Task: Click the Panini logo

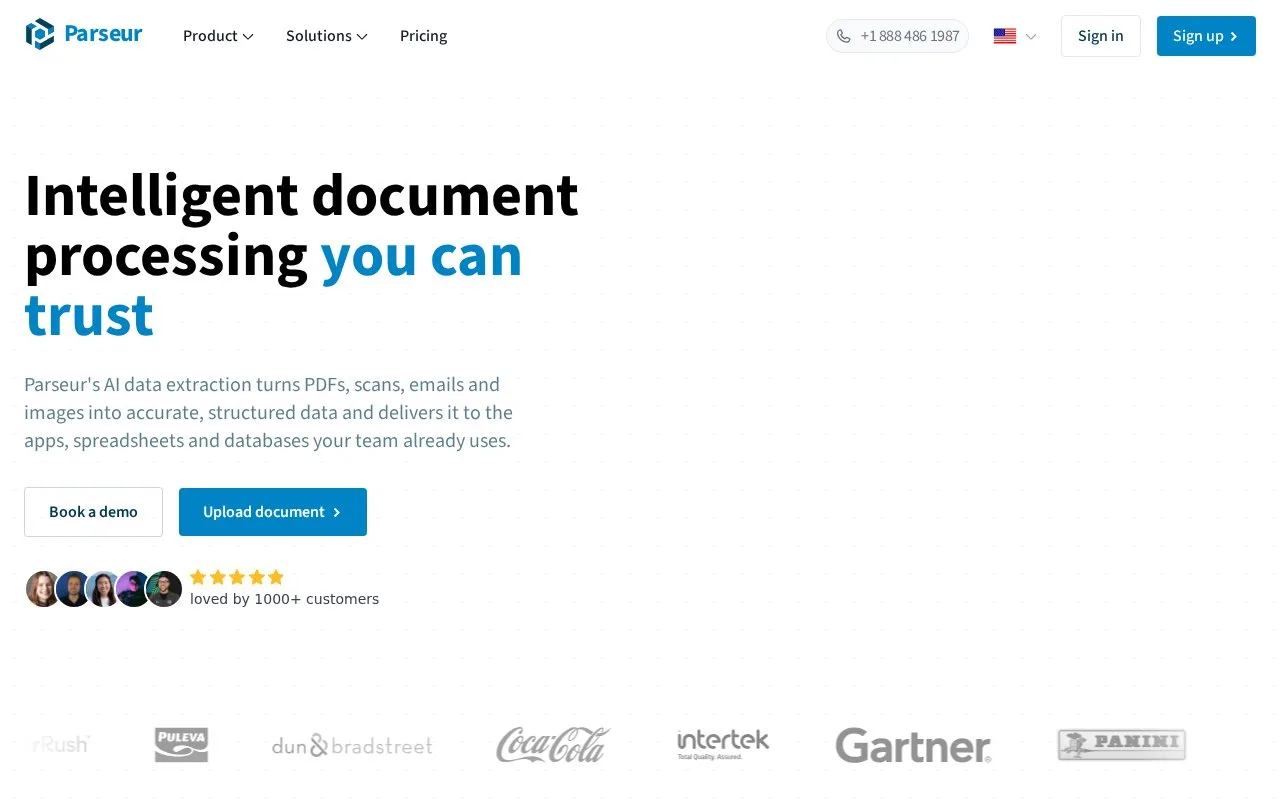Action: pyautogui.click(x=1121, y=745)
